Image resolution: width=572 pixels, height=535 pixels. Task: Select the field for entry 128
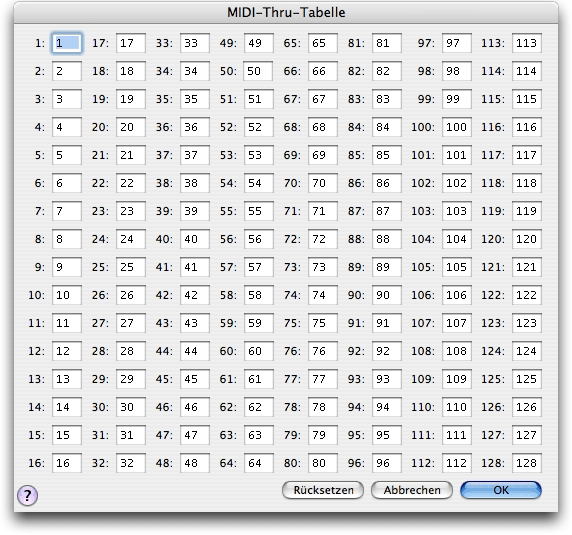click(x=527, y=463)
